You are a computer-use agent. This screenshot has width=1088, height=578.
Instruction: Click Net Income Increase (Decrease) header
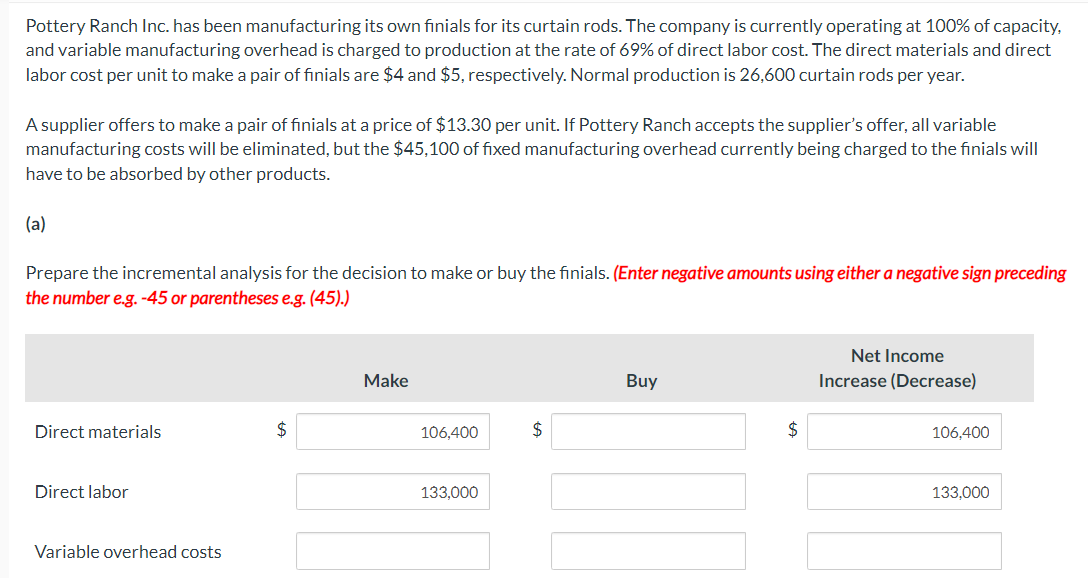(x=897, y=368)
